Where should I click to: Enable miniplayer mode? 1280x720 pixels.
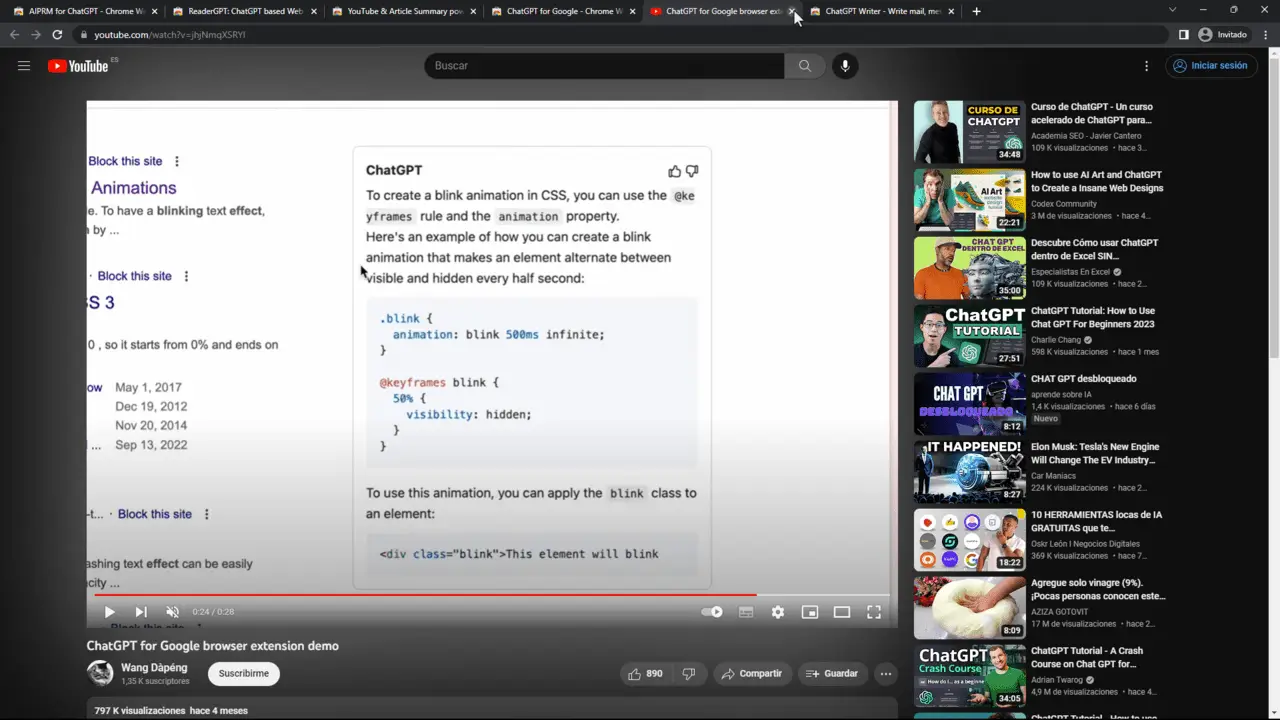coord(810,612)
